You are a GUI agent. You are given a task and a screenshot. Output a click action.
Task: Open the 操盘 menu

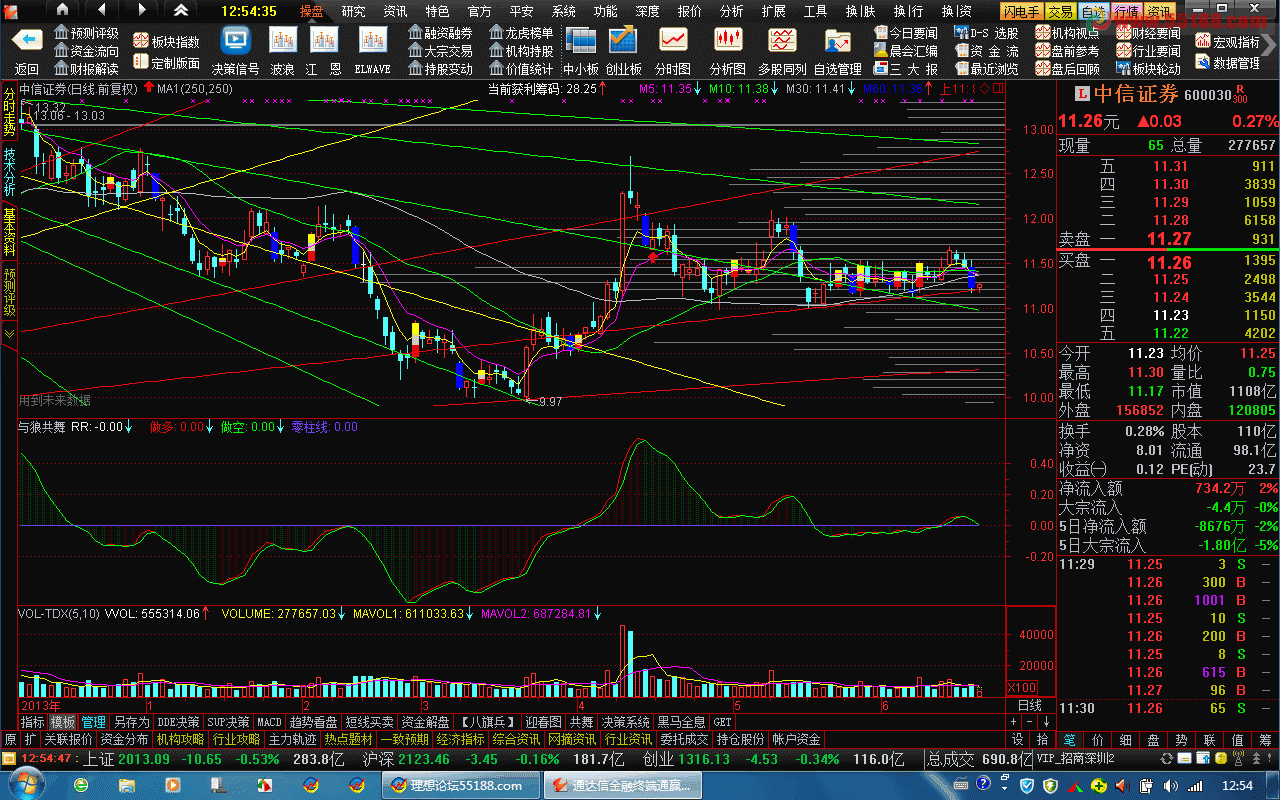(x=311, y=11)
